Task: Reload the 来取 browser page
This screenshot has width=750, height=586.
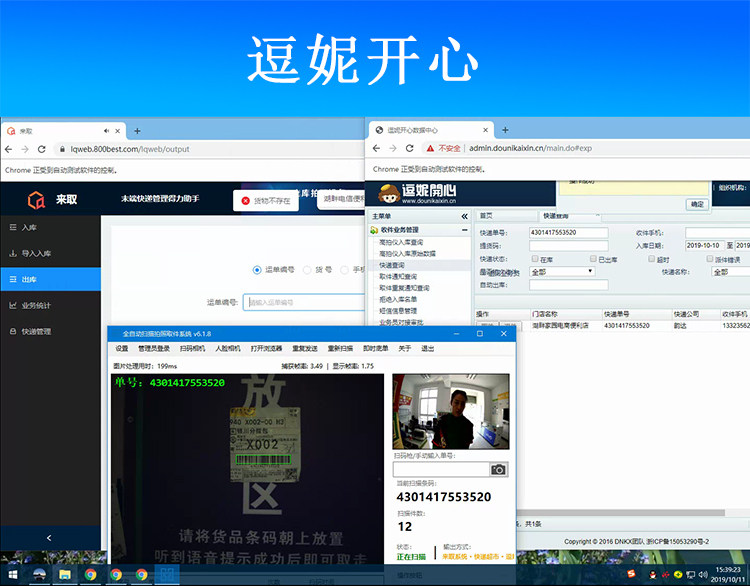Action: 42,149
